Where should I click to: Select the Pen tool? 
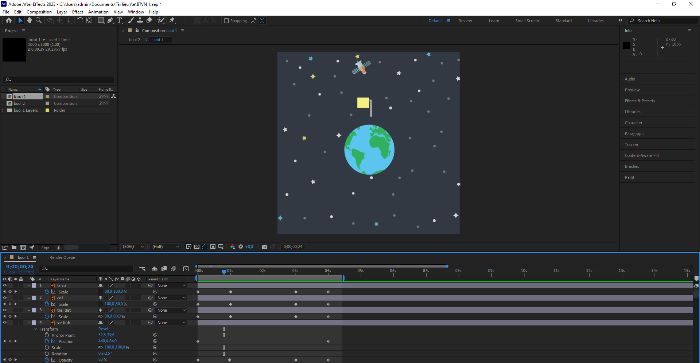[110, 21]
